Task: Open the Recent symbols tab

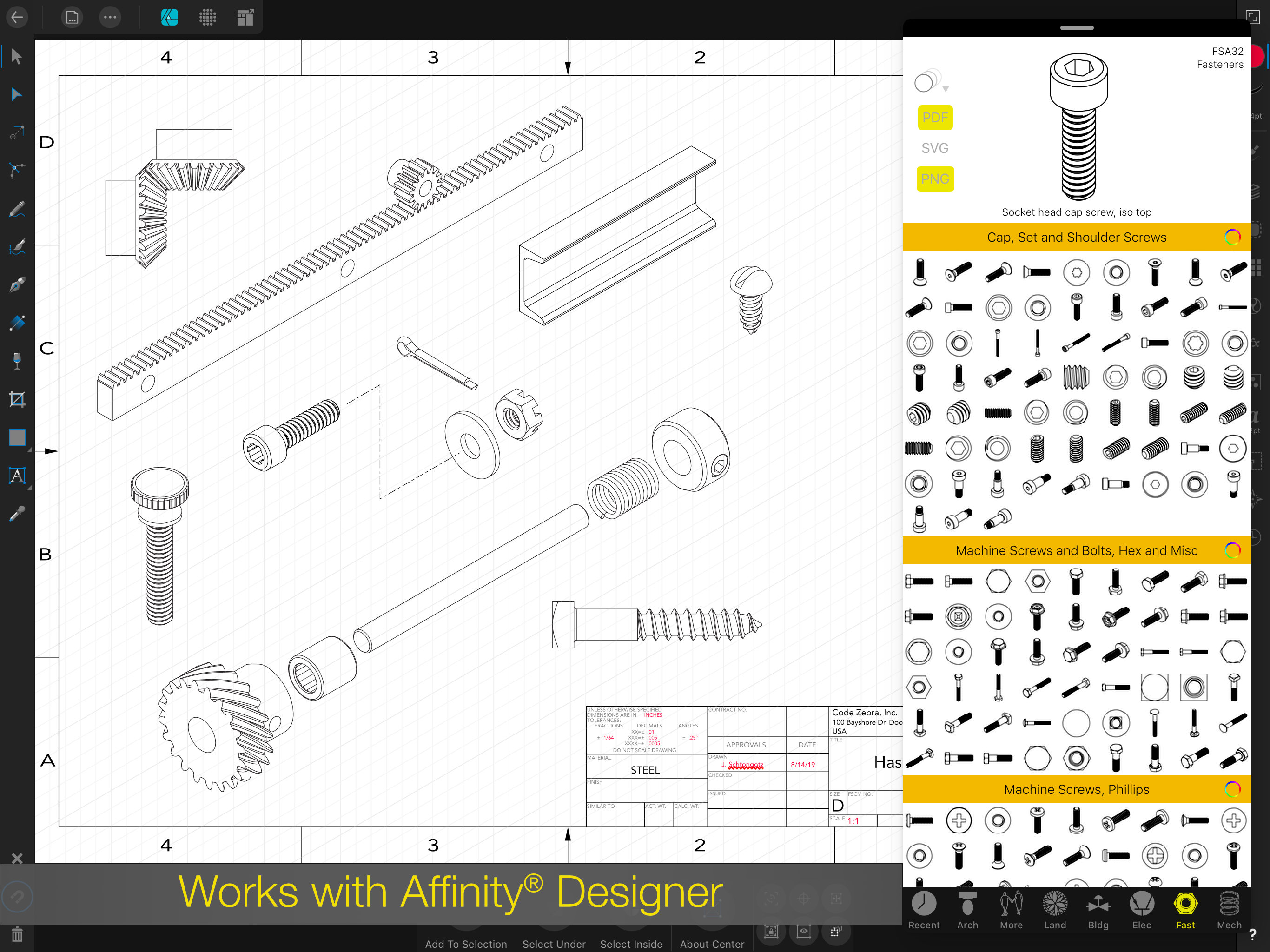Action: click(x=923, y=910)
